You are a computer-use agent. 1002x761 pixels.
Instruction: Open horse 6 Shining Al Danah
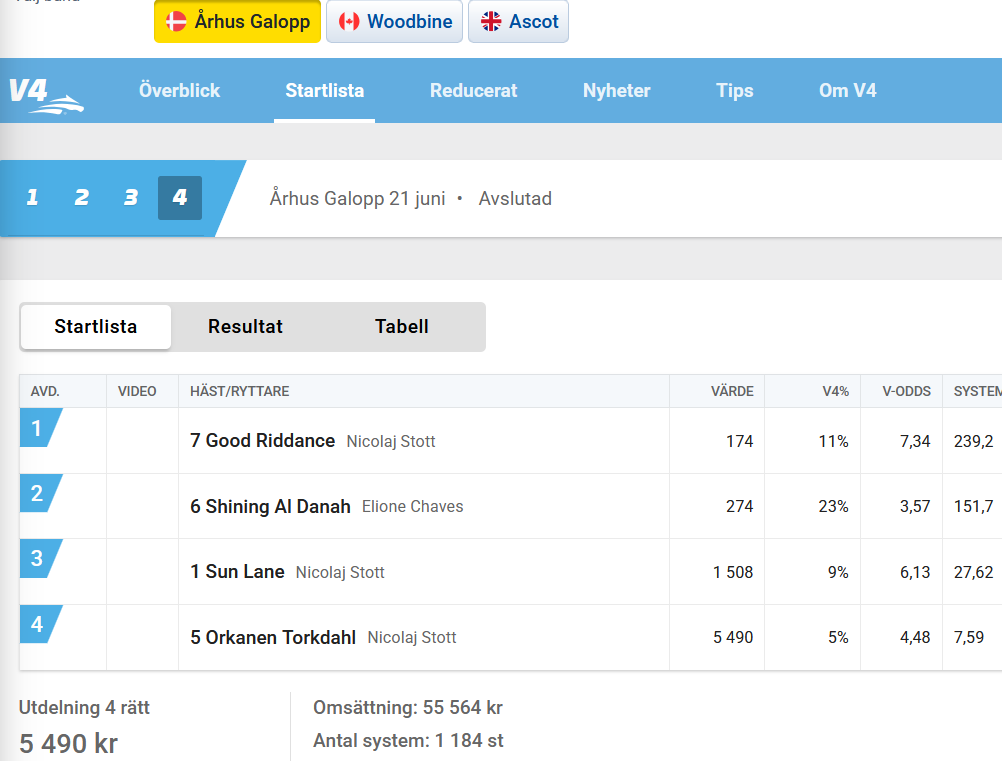270,507
